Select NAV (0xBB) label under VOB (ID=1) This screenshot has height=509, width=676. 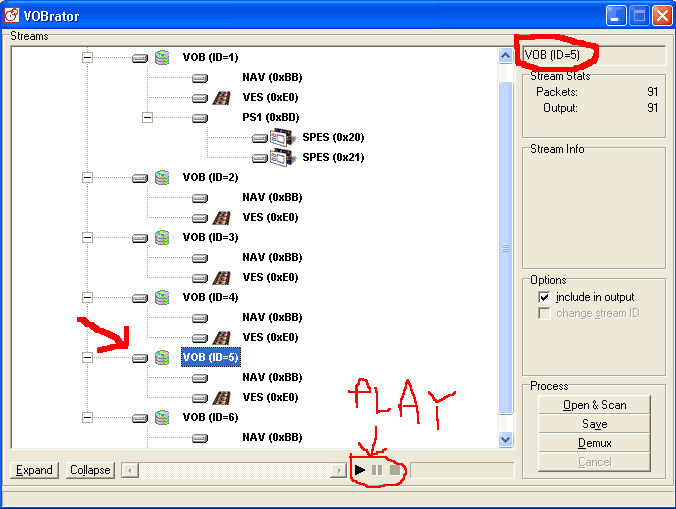[272, 77]
